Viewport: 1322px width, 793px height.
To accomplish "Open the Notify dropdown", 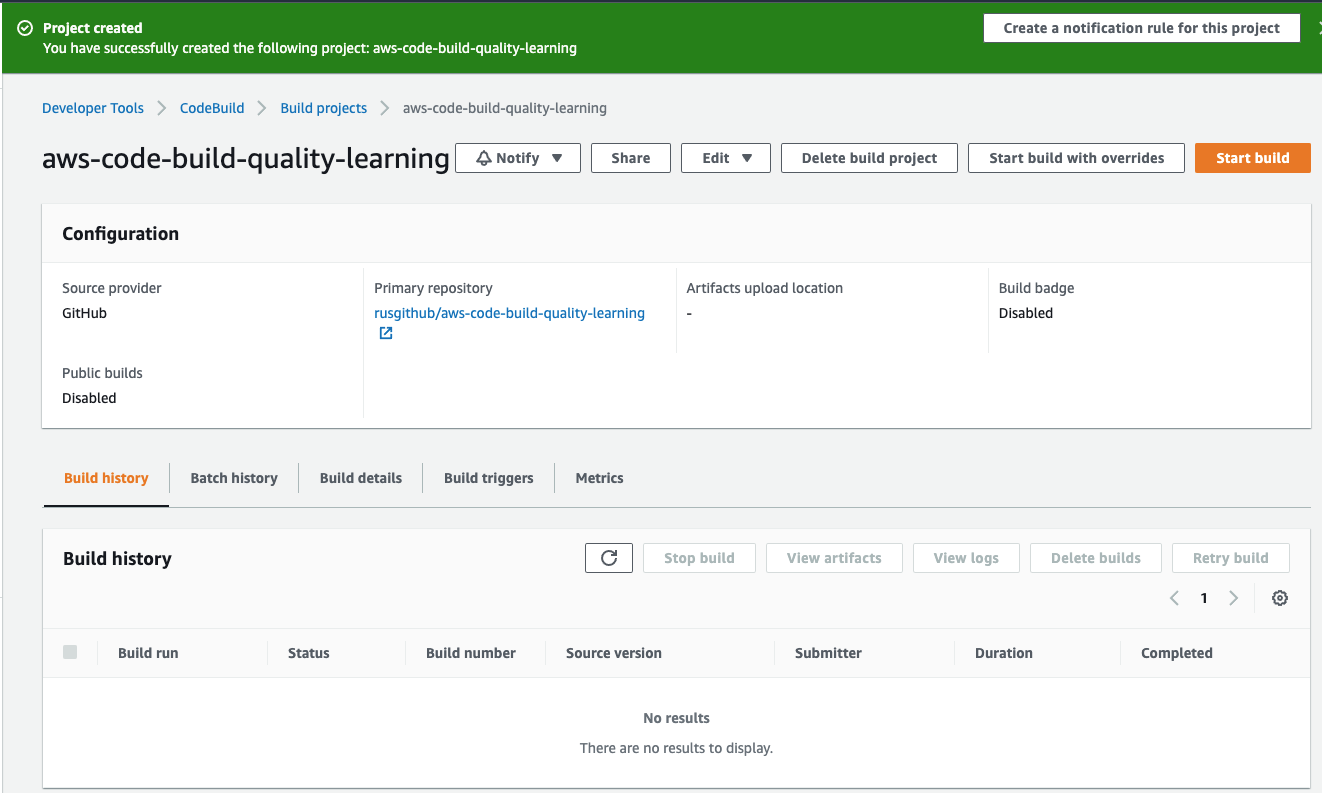I will point(518,158).
